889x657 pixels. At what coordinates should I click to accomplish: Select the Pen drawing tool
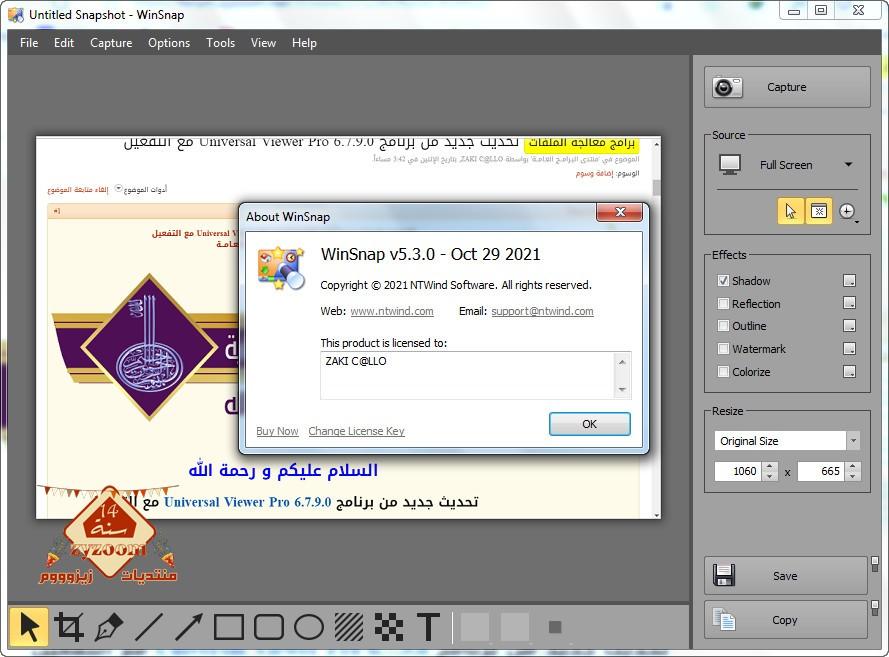click(x=109, y=627)
